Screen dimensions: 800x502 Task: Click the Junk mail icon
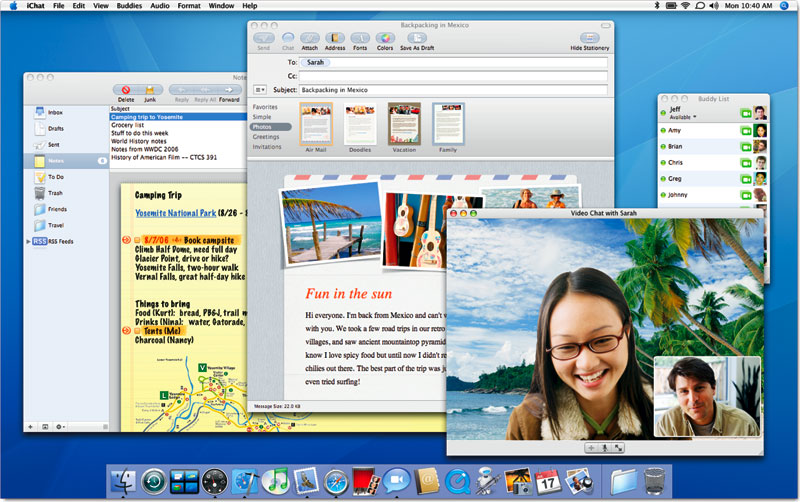coord(150,89)
